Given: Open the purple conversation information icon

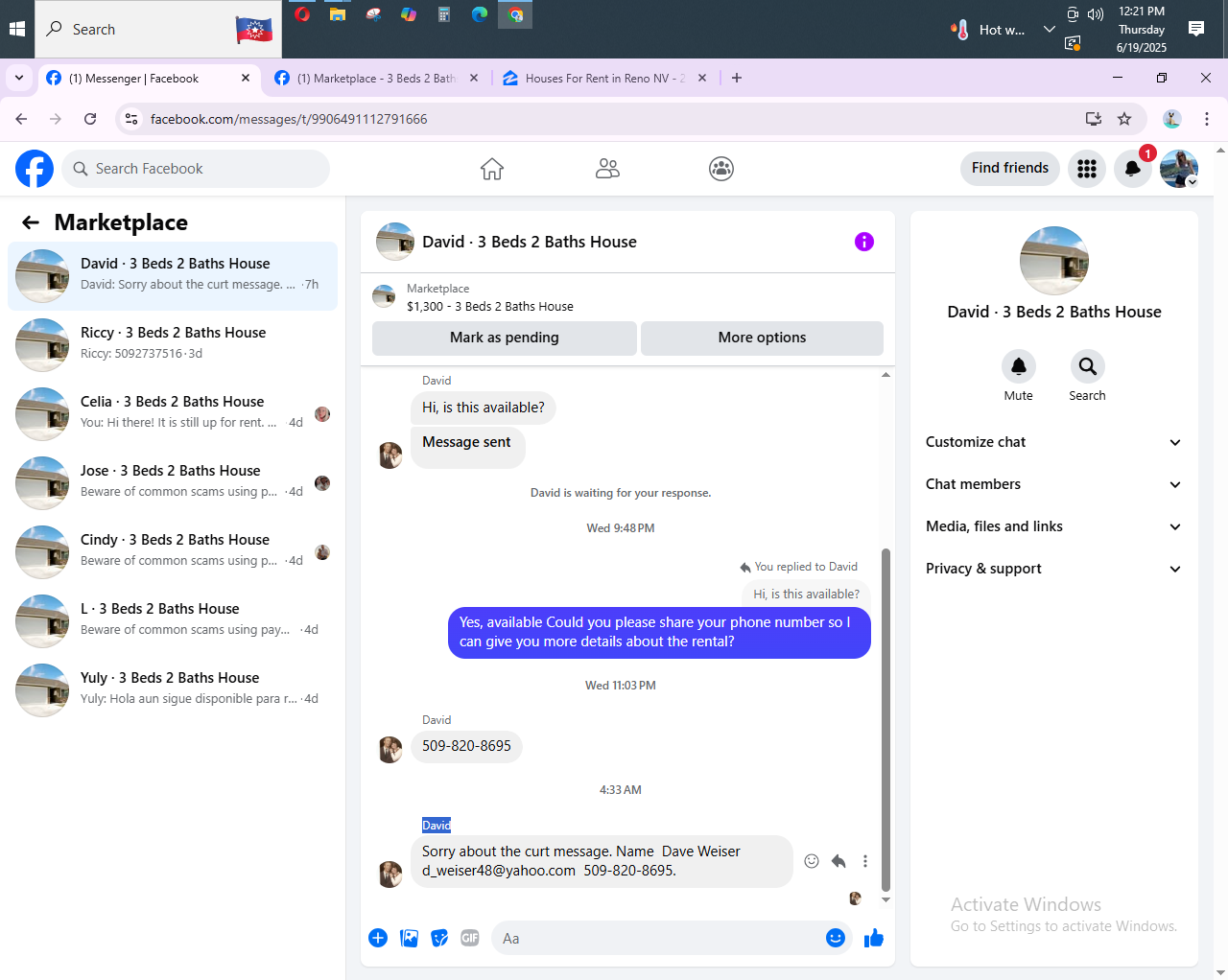Looking at the screenshot, I should [x=864, y=242].
